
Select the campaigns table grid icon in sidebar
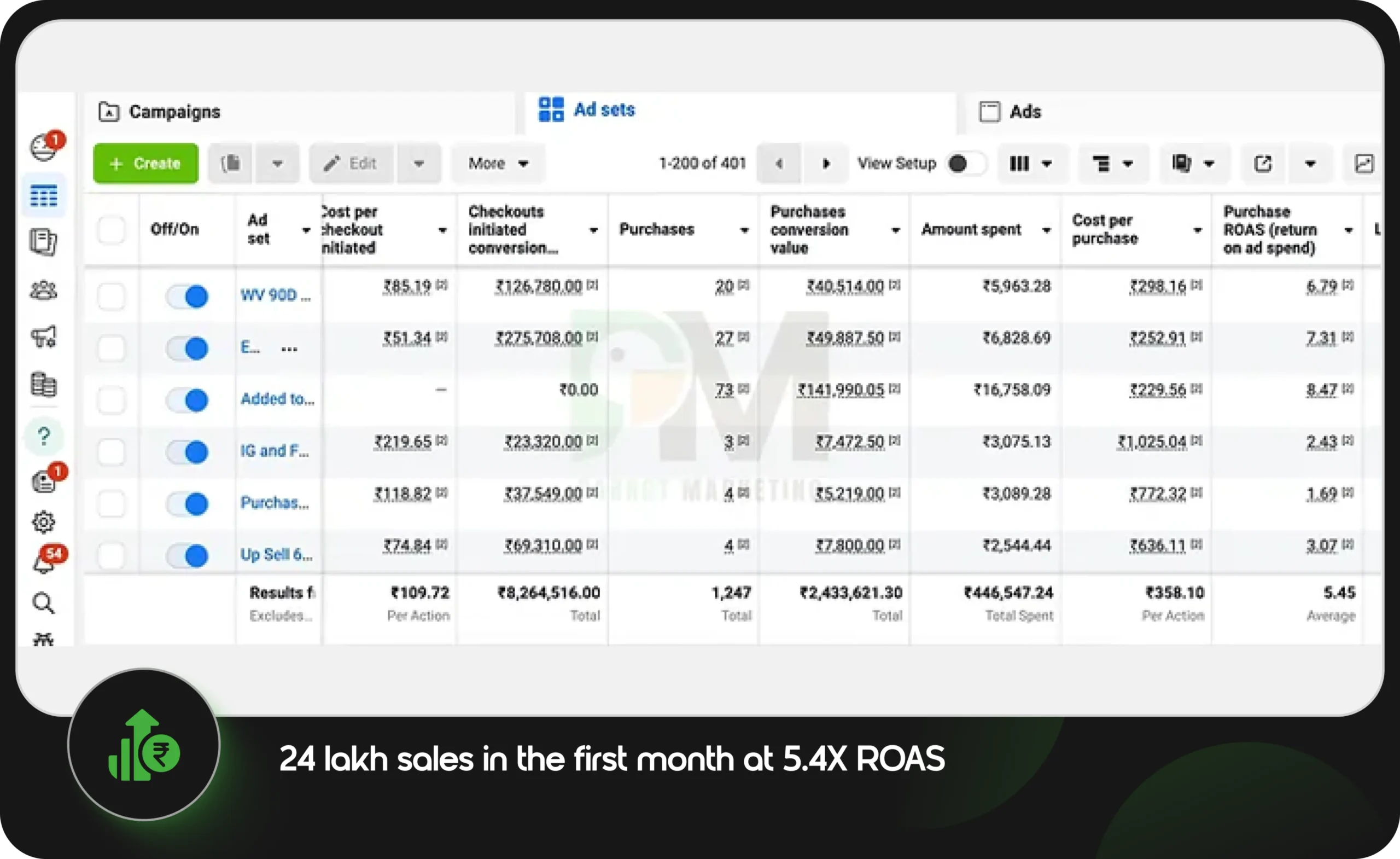coord(44,196)
